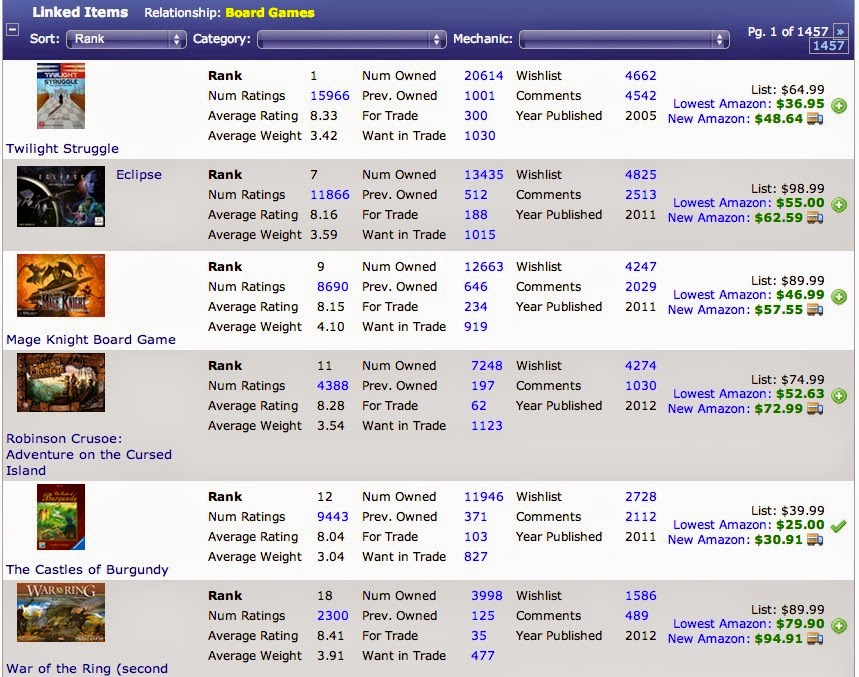This screenshot has width=859, height=677.
Task: Open Castles of Burgundy cover thumbnail
Action: (61, 517)
